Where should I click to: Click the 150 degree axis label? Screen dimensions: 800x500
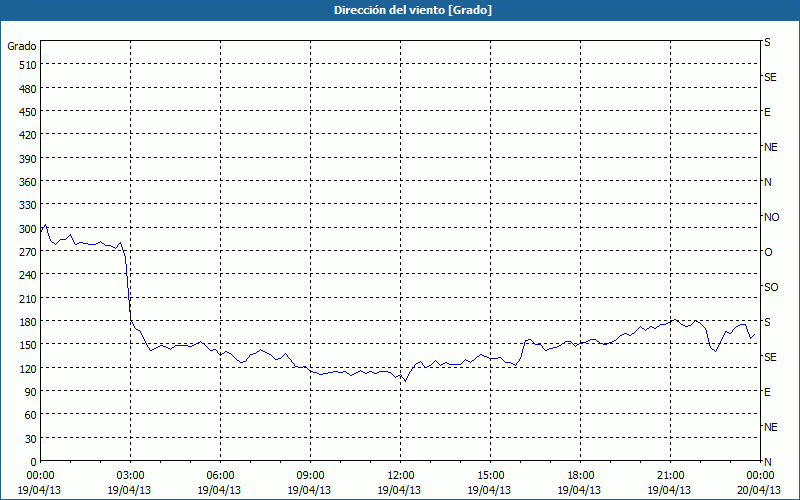pyautogui.click(x=29, y=345)
